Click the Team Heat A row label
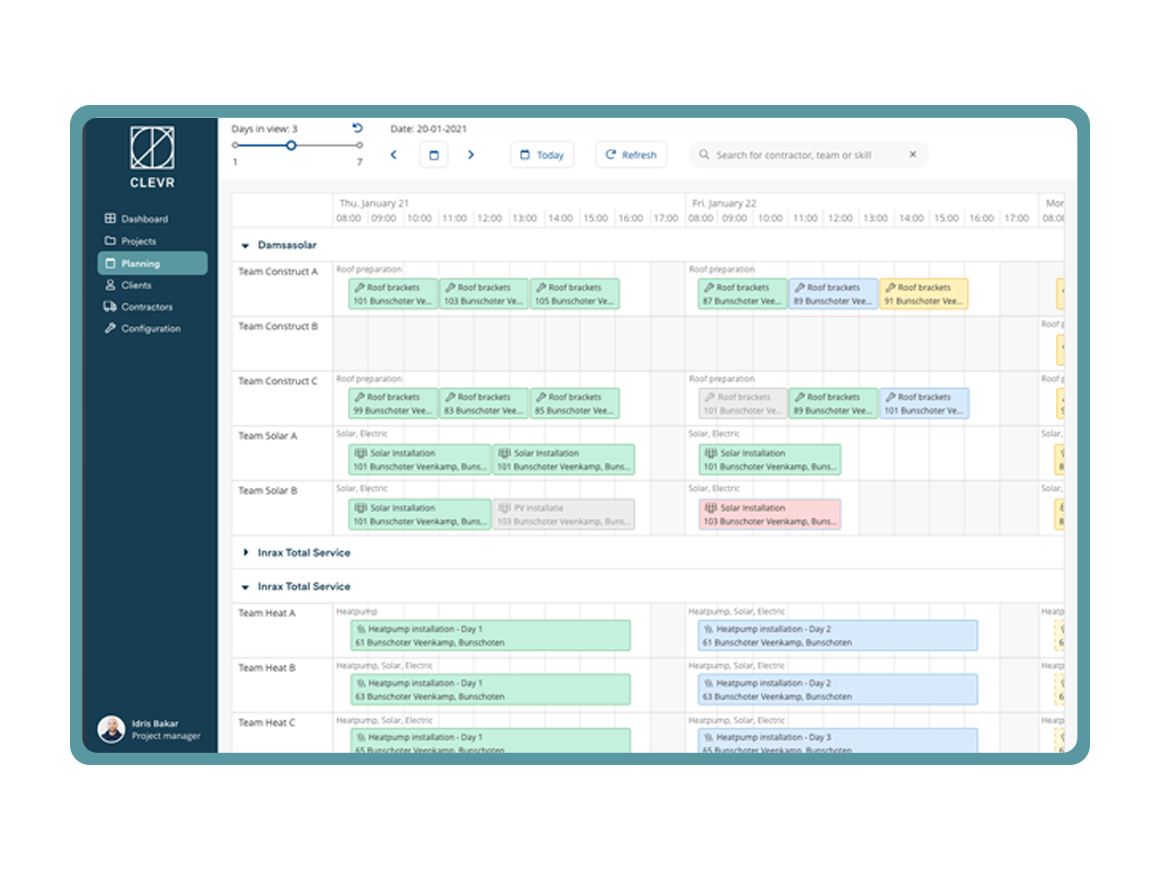 (267, 613)
